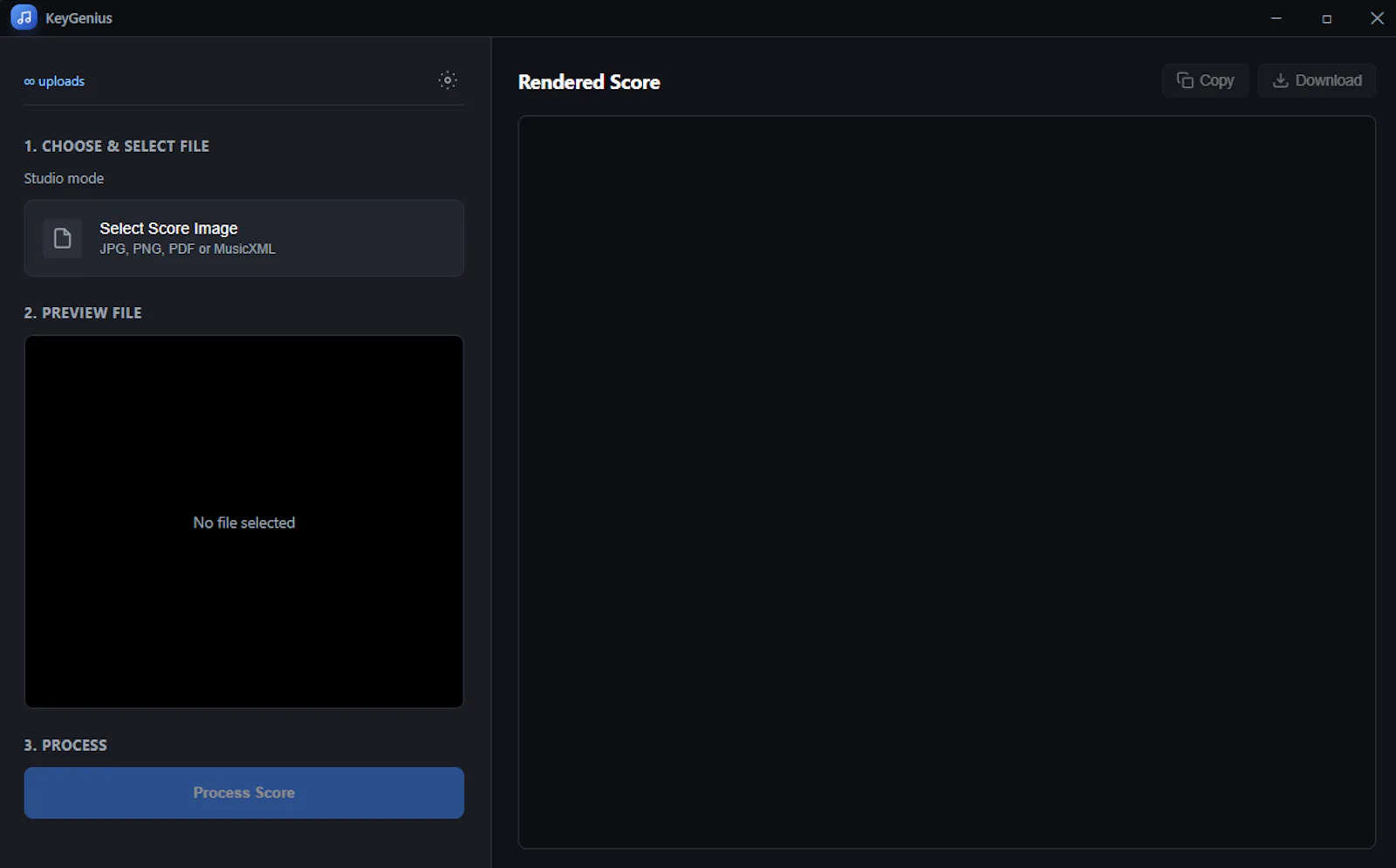
Task: Click the '1. CHOOSE & SELECT FILE' heading
Action: 117,146
